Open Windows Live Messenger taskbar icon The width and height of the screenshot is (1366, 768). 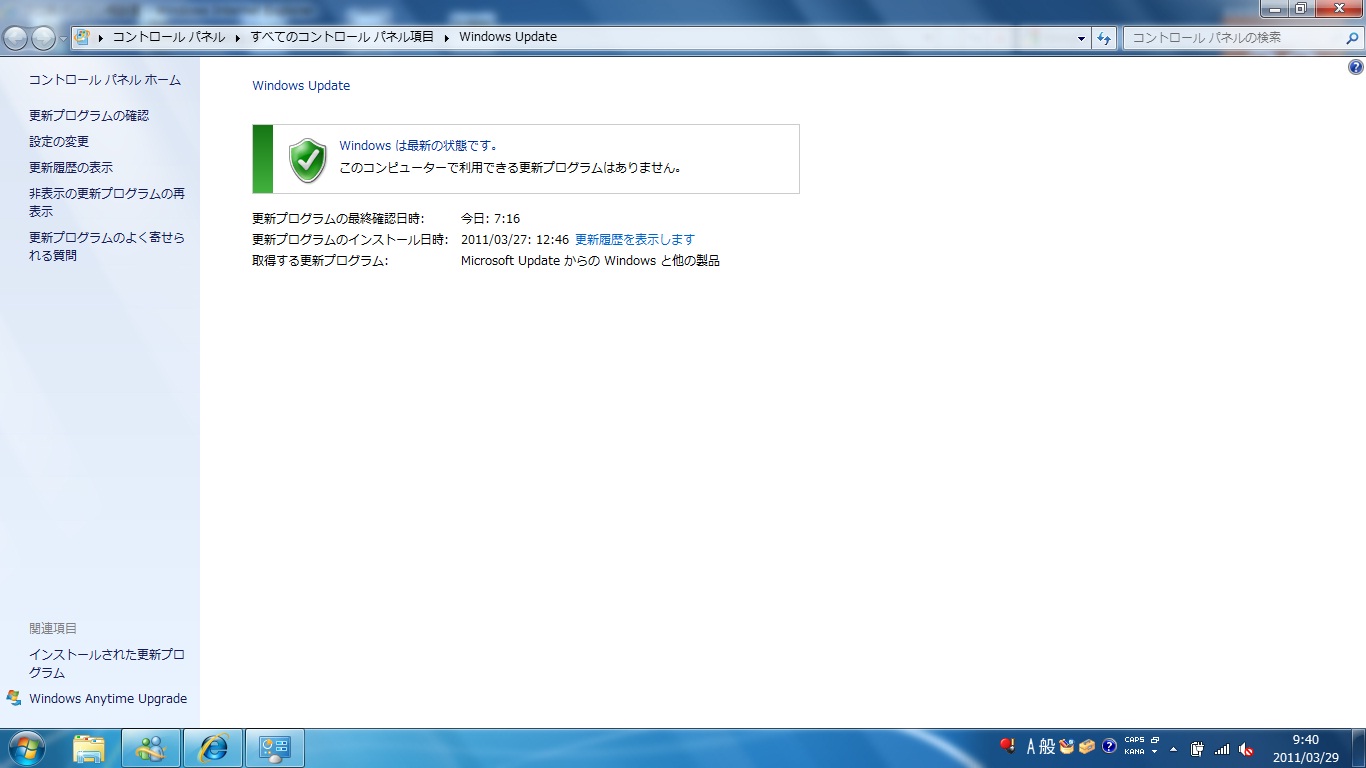point(151,748)
